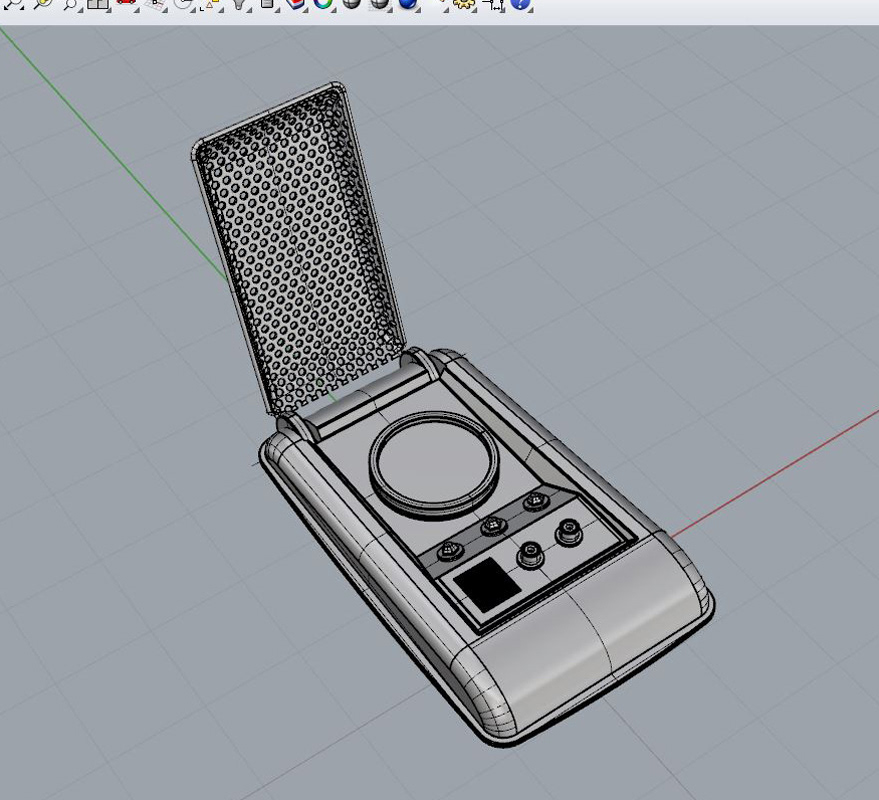Select the middle screw on the dark strip

[x=493, y=526]
